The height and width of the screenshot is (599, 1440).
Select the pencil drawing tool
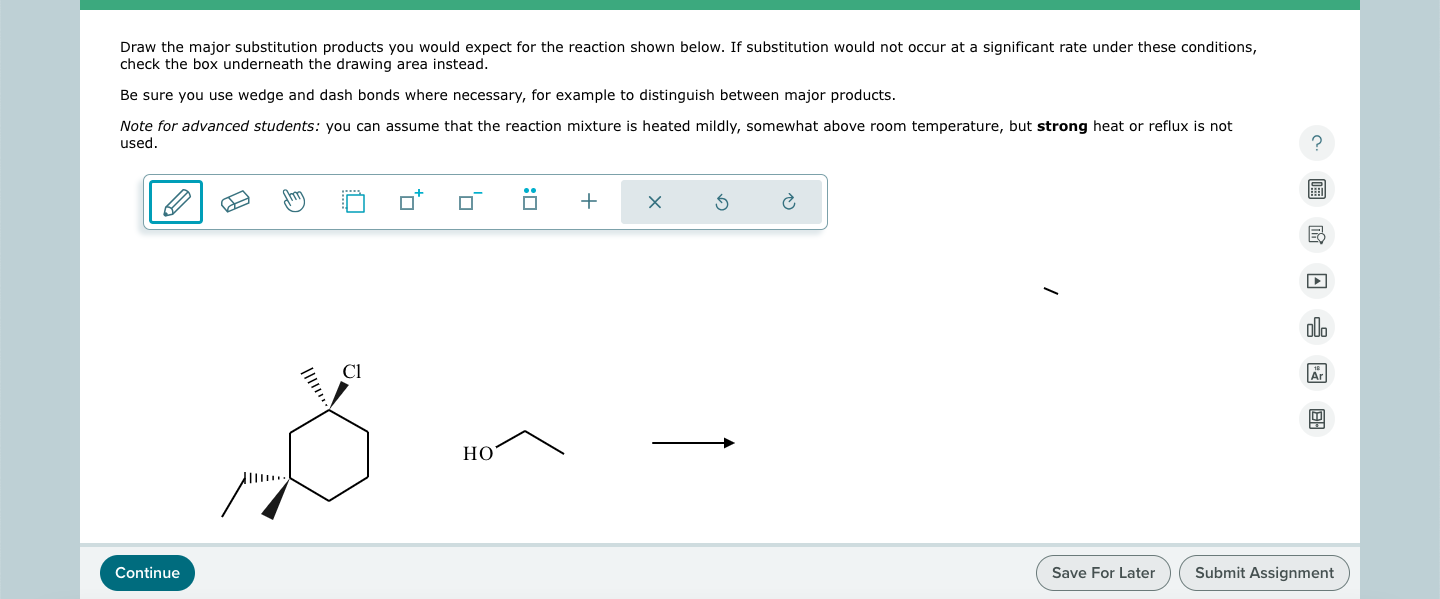175,201
